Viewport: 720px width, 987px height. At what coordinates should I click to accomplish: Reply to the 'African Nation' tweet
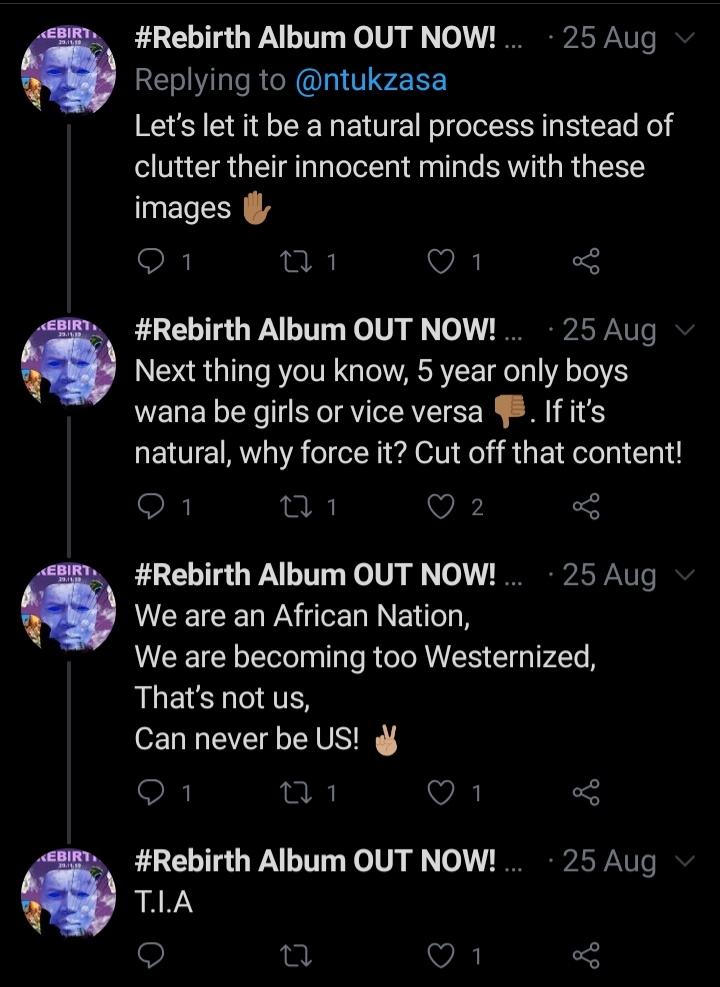150,793
